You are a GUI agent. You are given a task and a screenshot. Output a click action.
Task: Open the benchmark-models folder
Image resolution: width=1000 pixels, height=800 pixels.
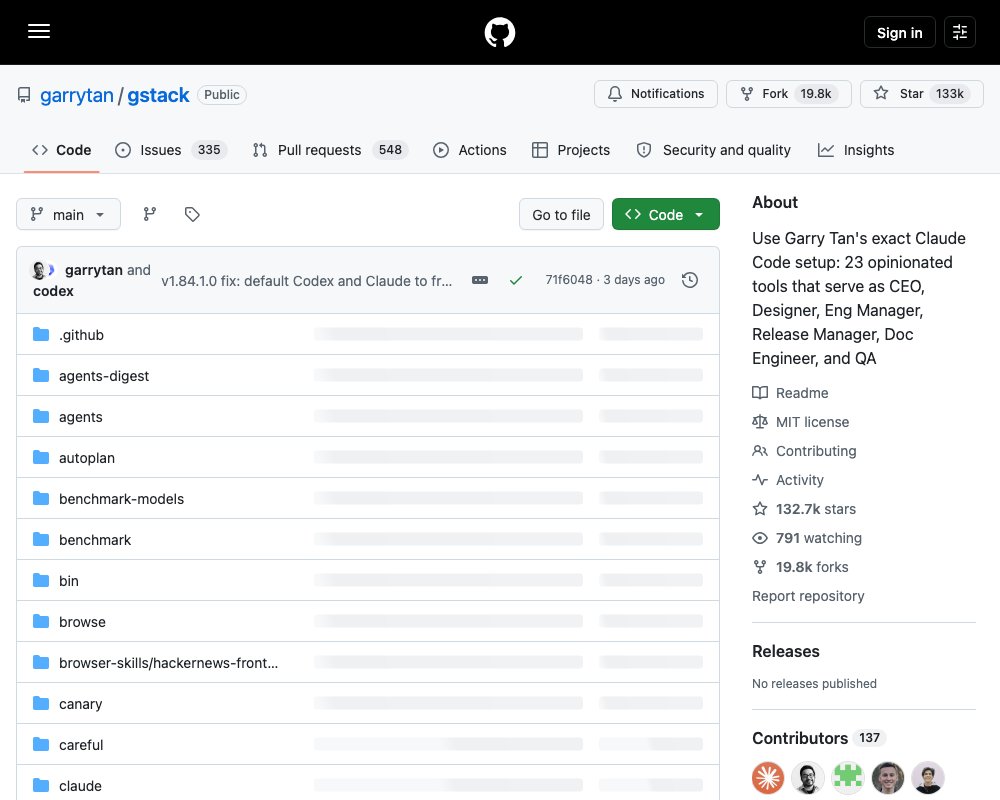pos(121,499)
